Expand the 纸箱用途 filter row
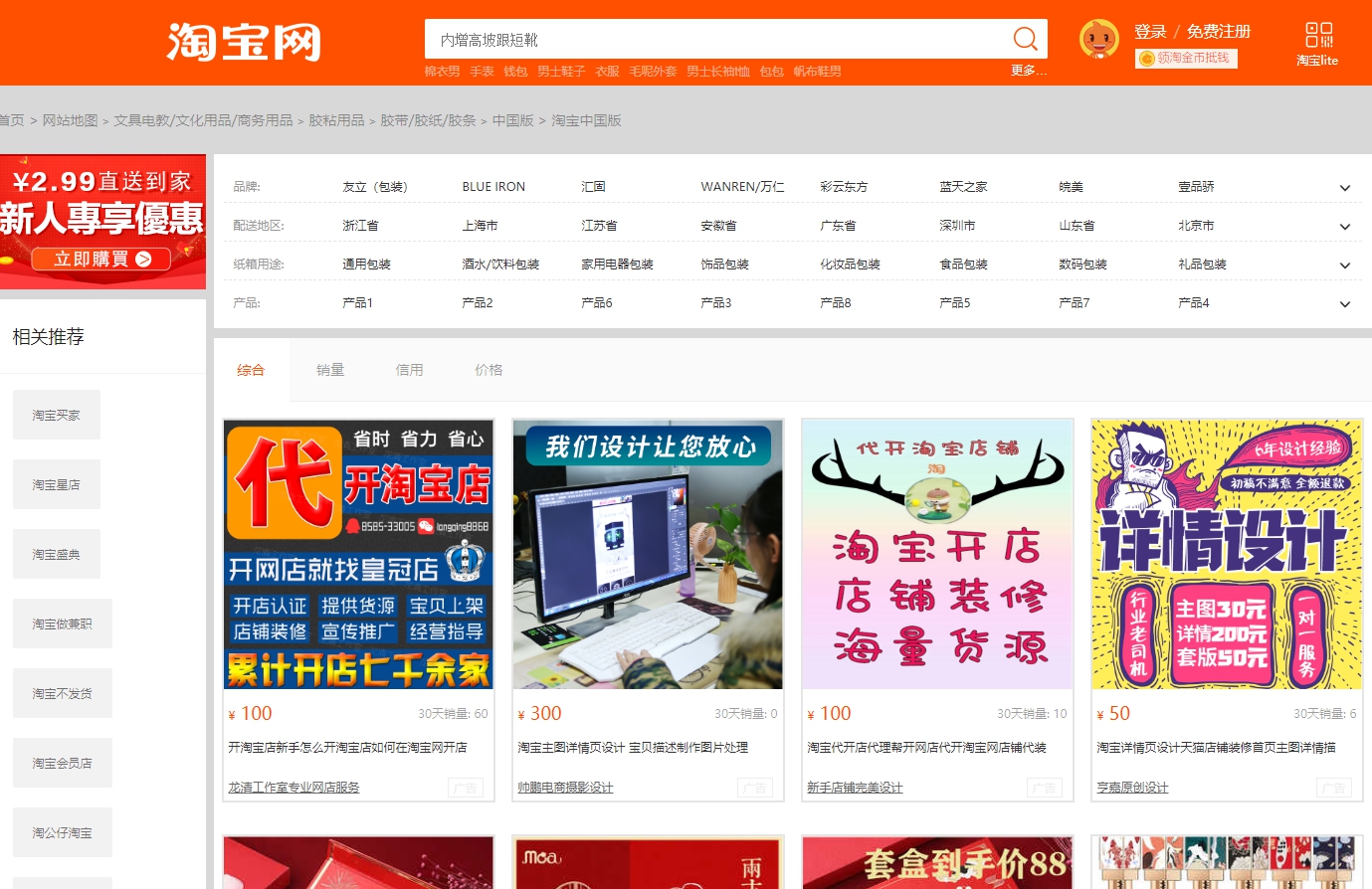This screenshot has width=1372, height=889. point(1344,266)
